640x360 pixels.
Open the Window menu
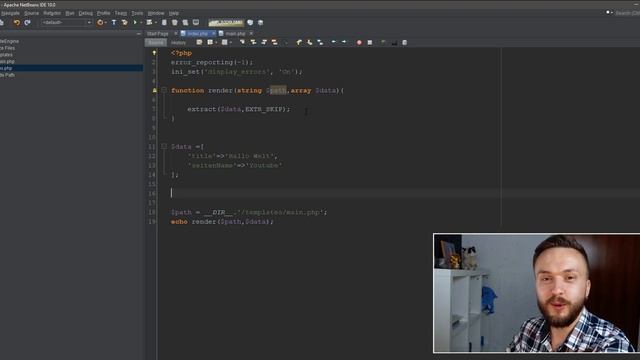(156, 13)
